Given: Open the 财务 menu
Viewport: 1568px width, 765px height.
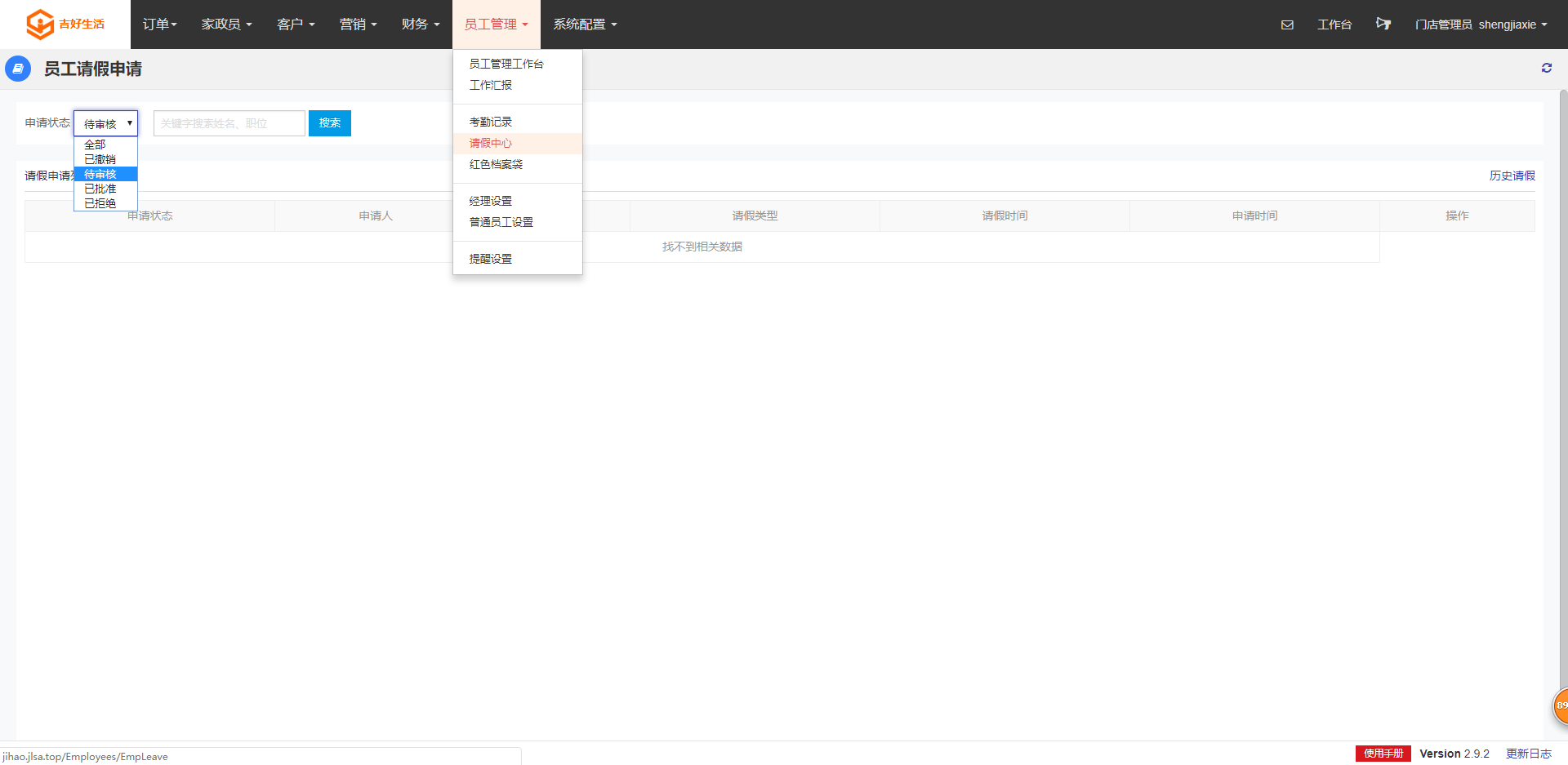Looking at the screenshot, I should click(421, 24).
